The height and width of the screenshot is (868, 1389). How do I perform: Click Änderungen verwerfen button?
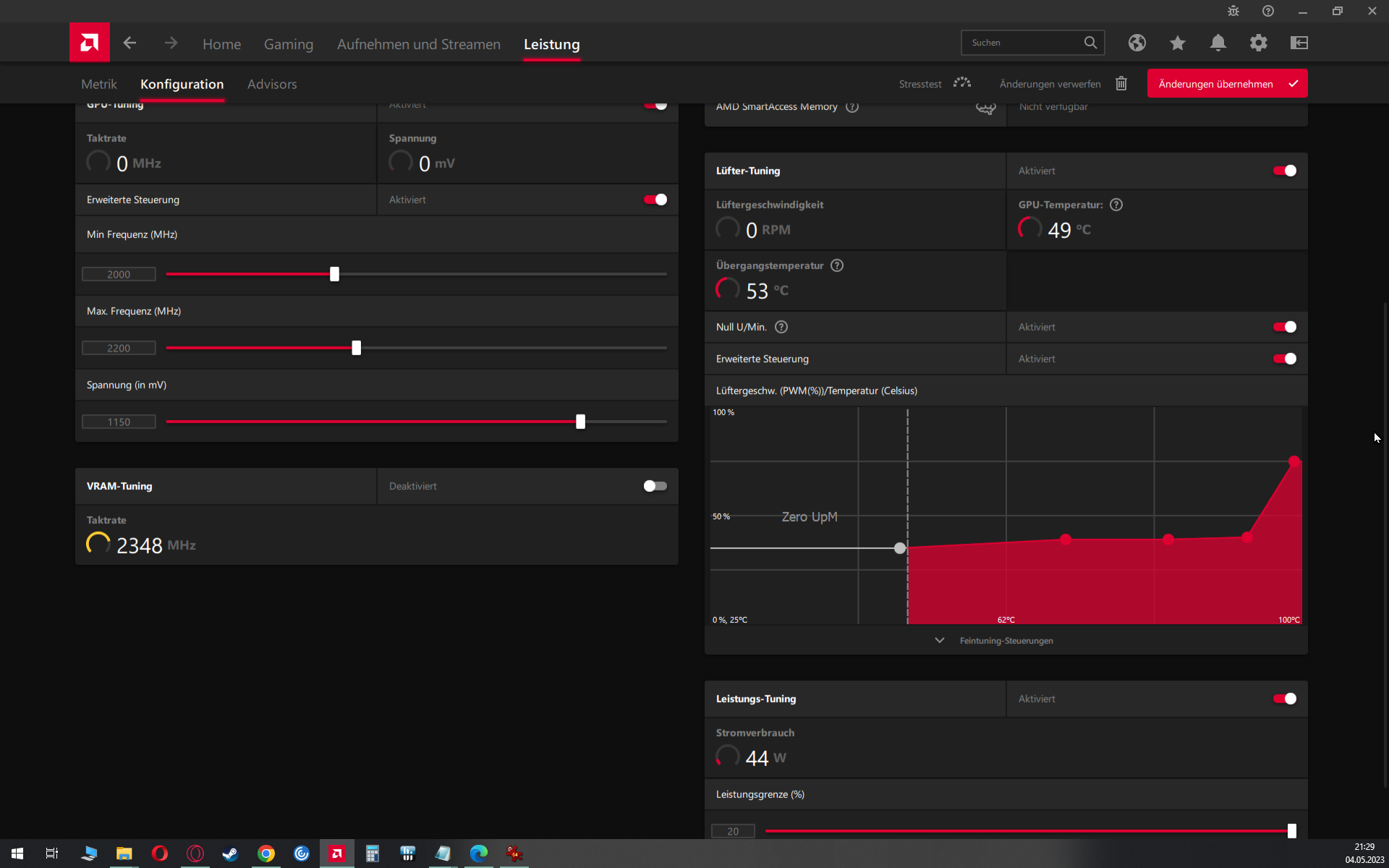click(1050, 84)
